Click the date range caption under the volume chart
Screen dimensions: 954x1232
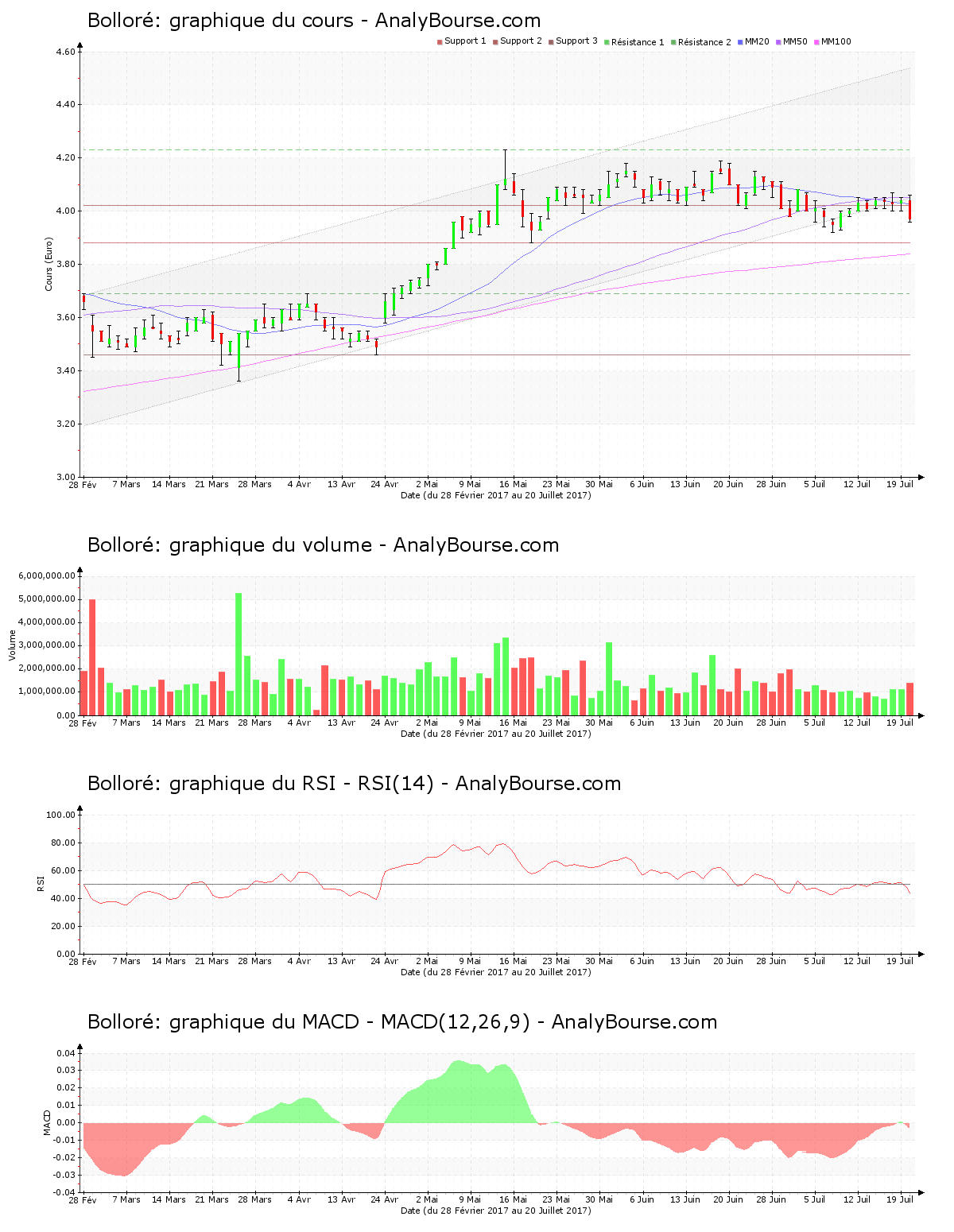pos(496,734)
